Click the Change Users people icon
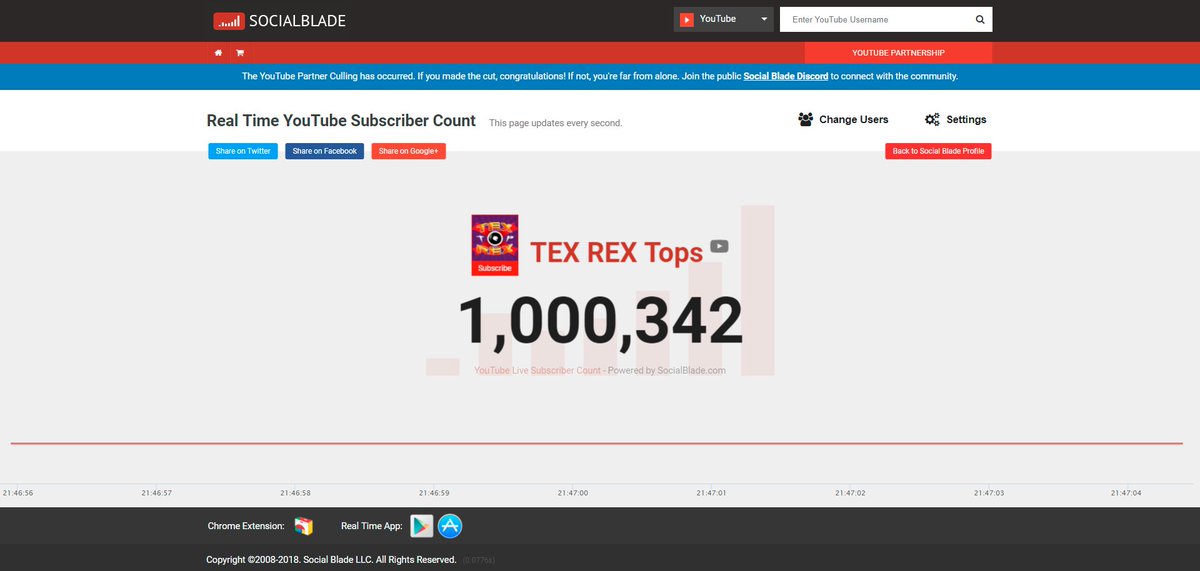The width and height of the screenshot is (1200, 571). (x=806, y=119)
